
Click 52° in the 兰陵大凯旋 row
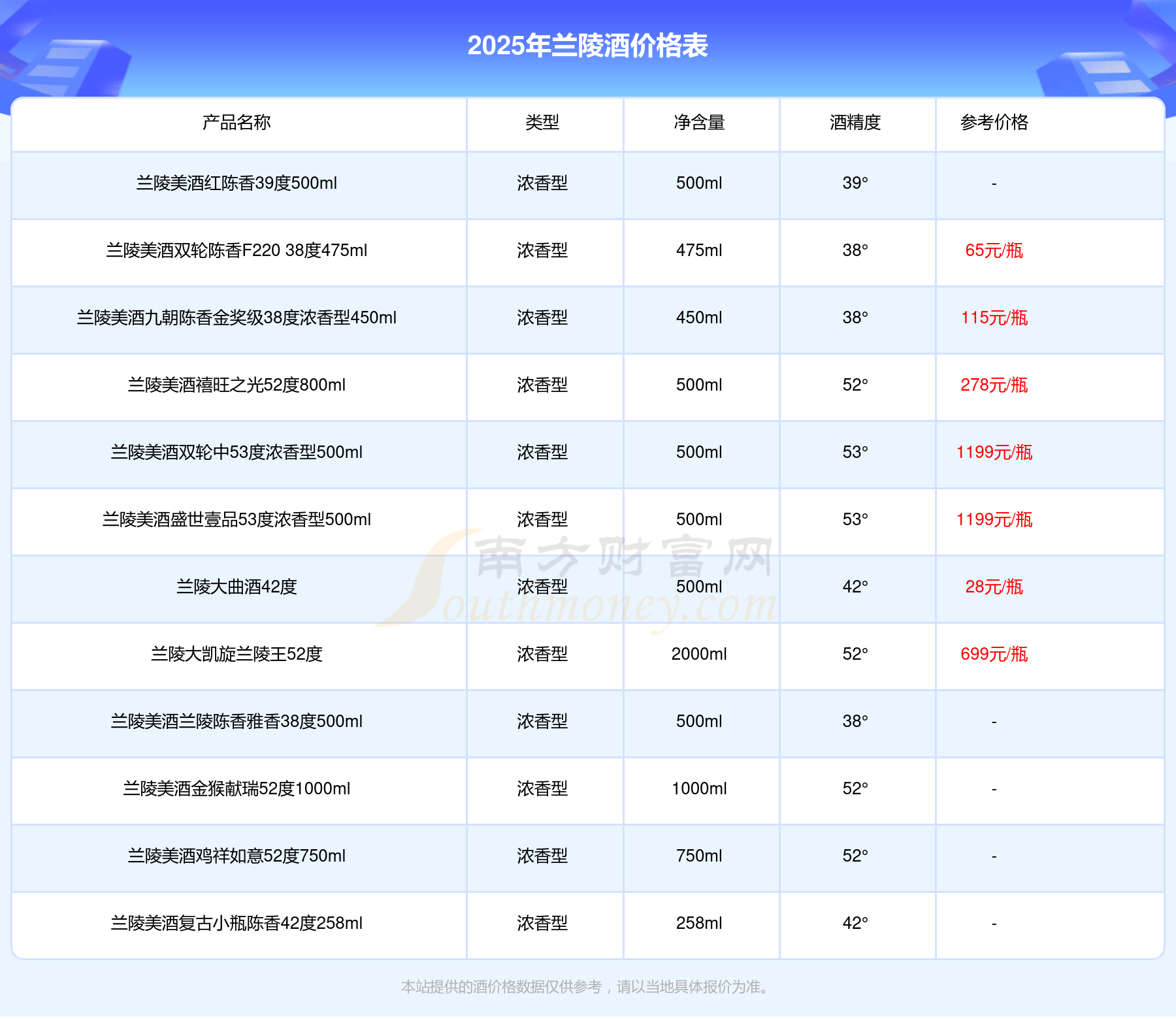(855, 654)
